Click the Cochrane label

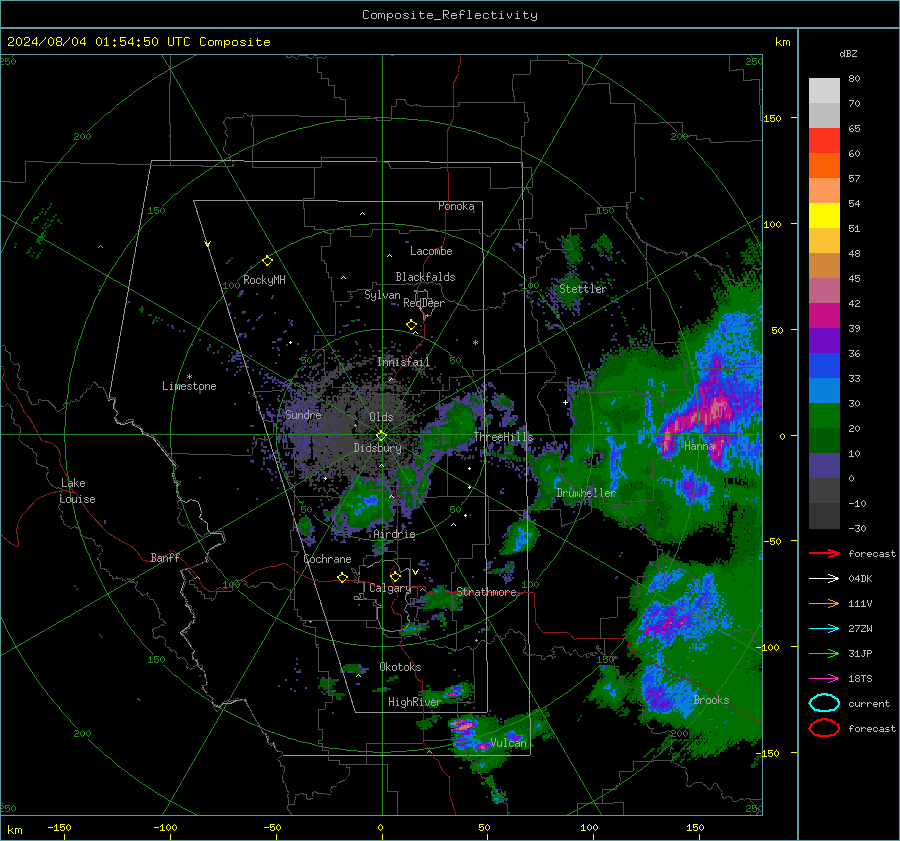[327, 559]
